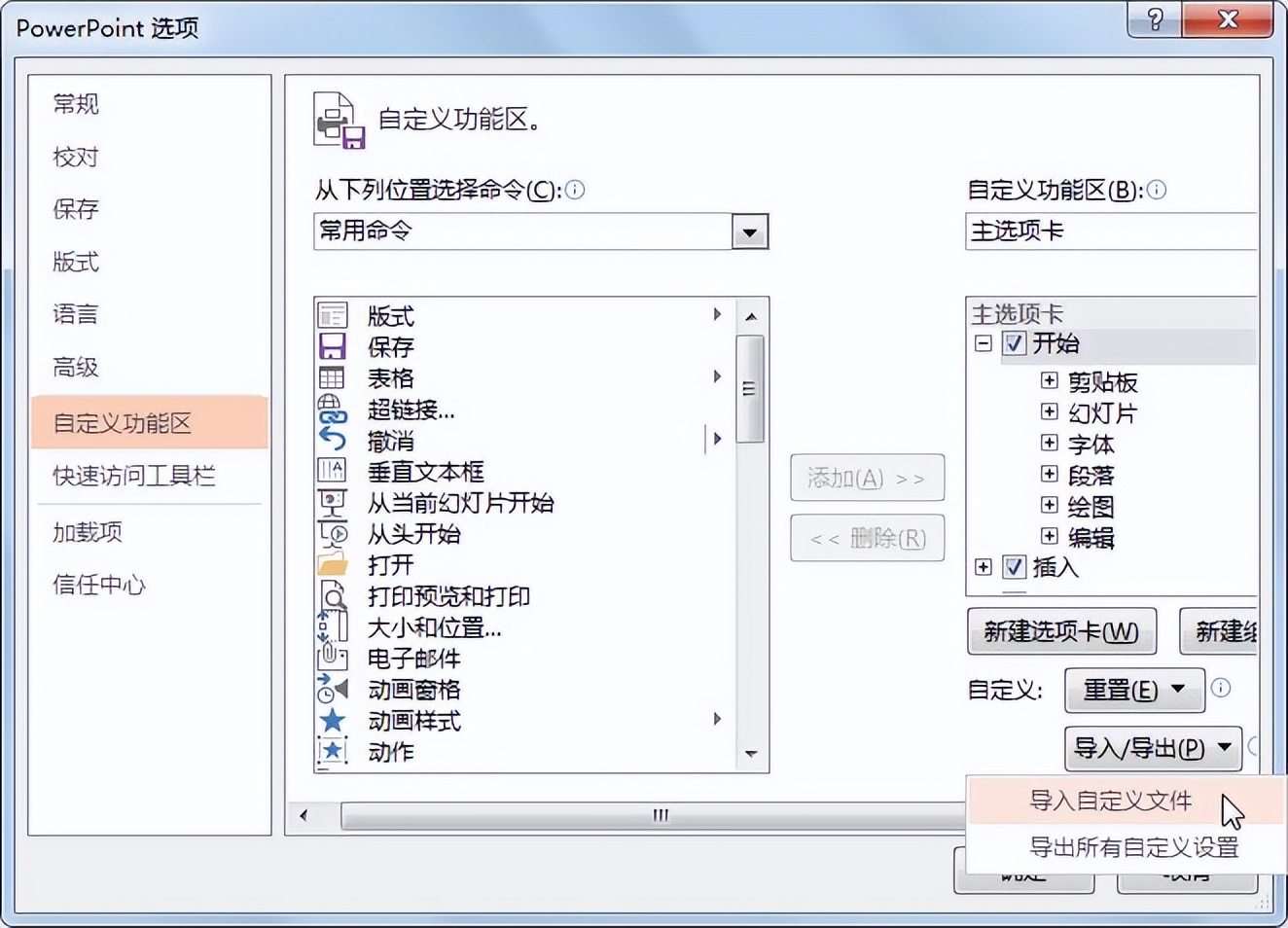1288x928 pixels.
Task: Click the 添加(A) >> button
Action: [x=867, y=478]
